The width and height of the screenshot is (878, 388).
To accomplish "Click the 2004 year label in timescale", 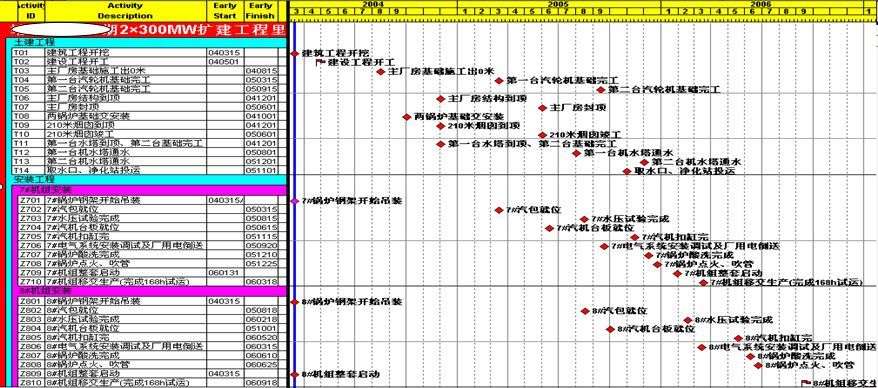I will [372, 3].
